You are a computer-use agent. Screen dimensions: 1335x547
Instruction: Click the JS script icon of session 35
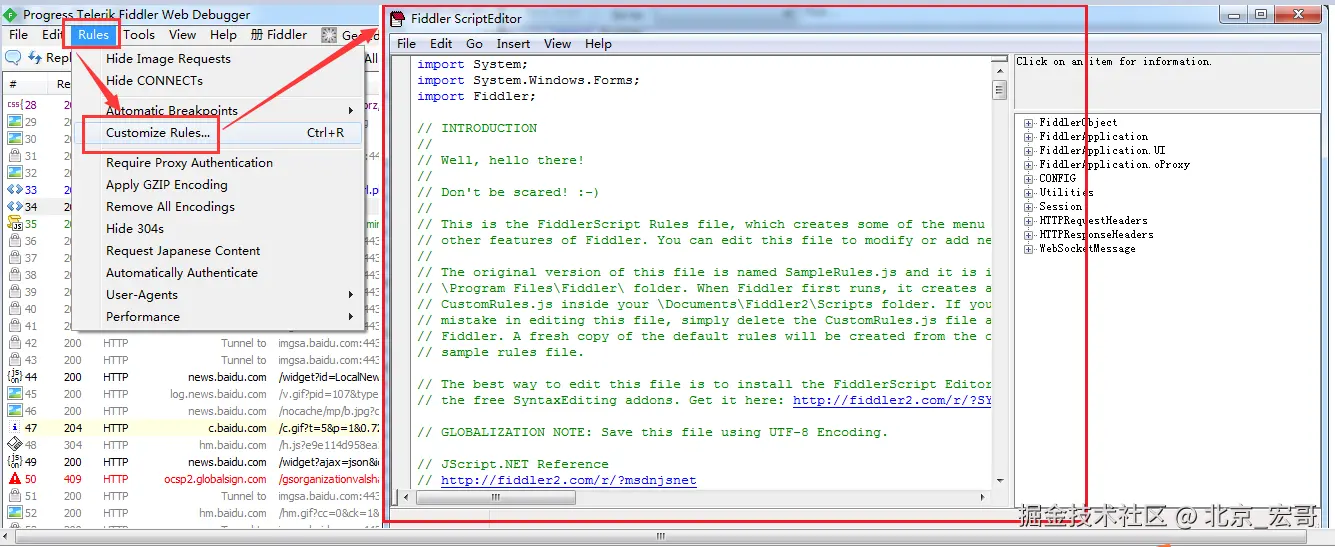[x=15, y=223]
